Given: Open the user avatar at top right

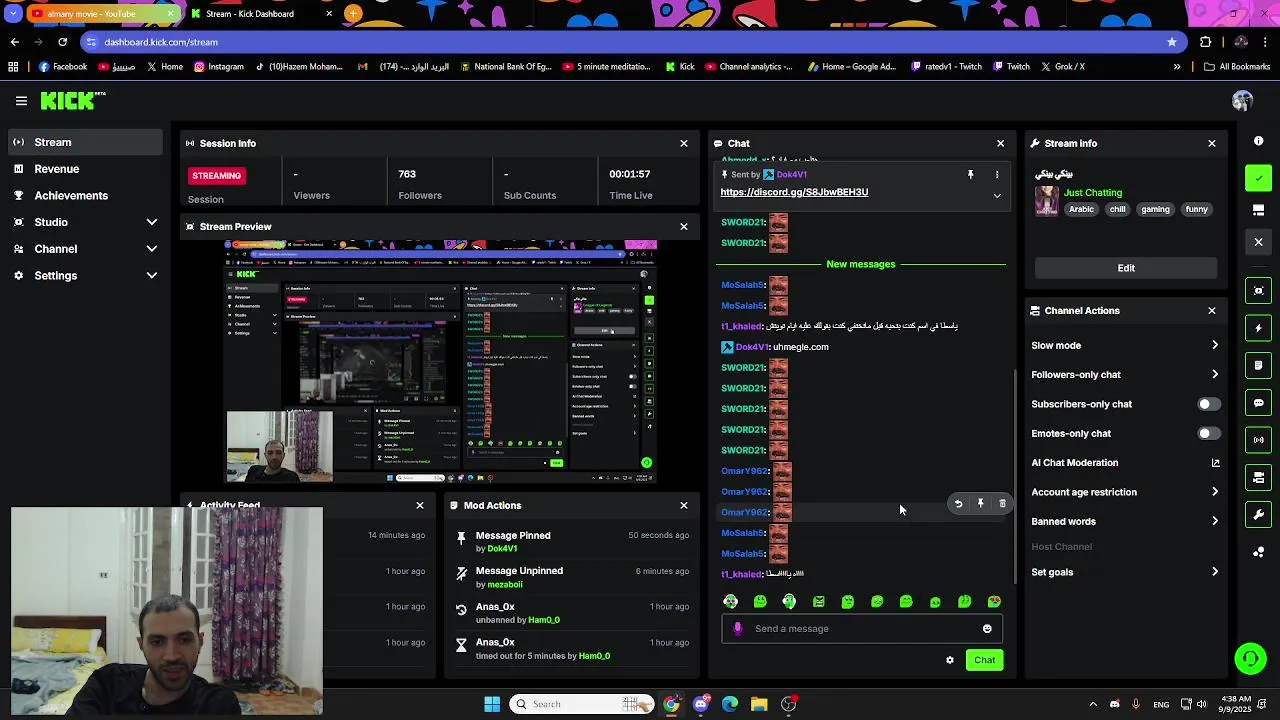Looking at the screenshot, I should pyautogui.click(x=1242, y=101).
